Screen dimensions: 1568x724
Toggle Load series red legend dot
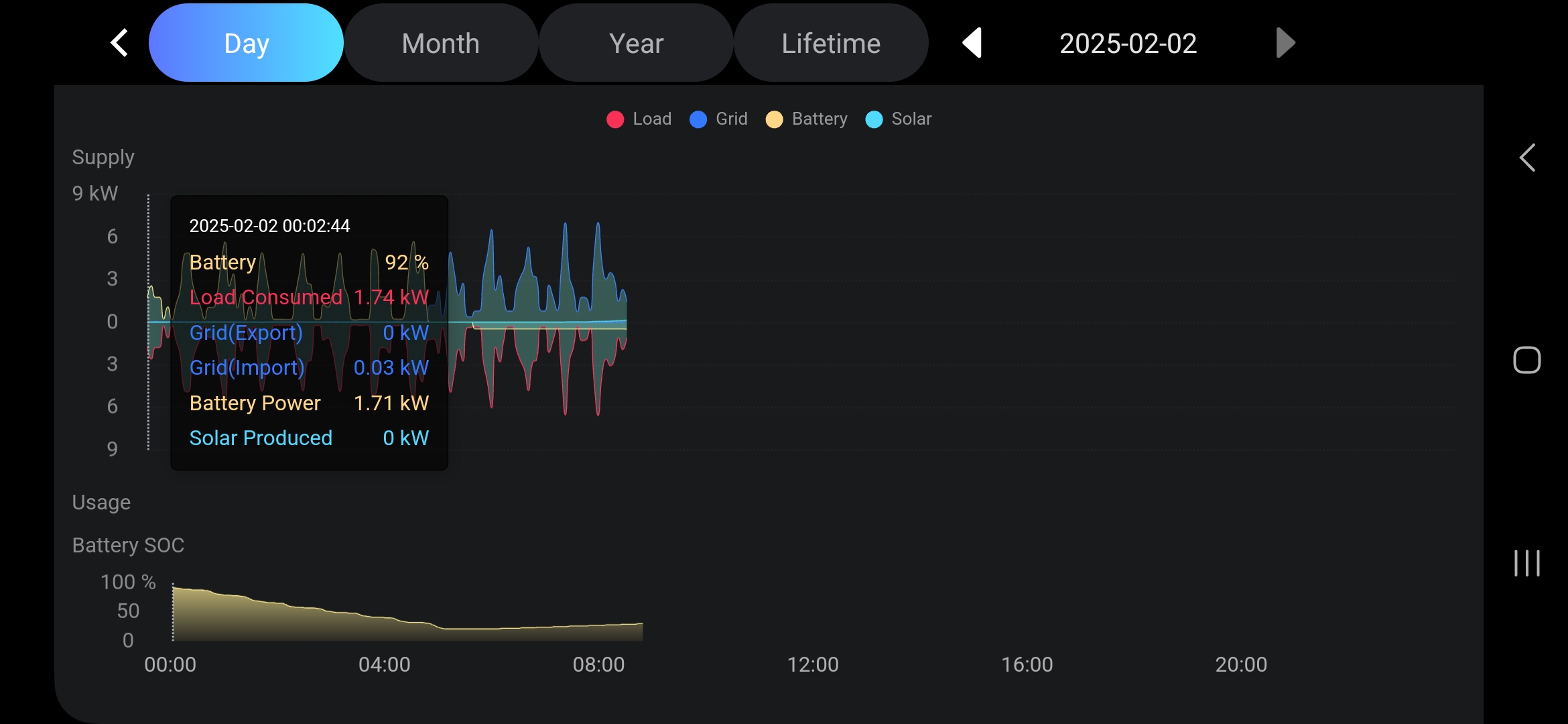615,119
